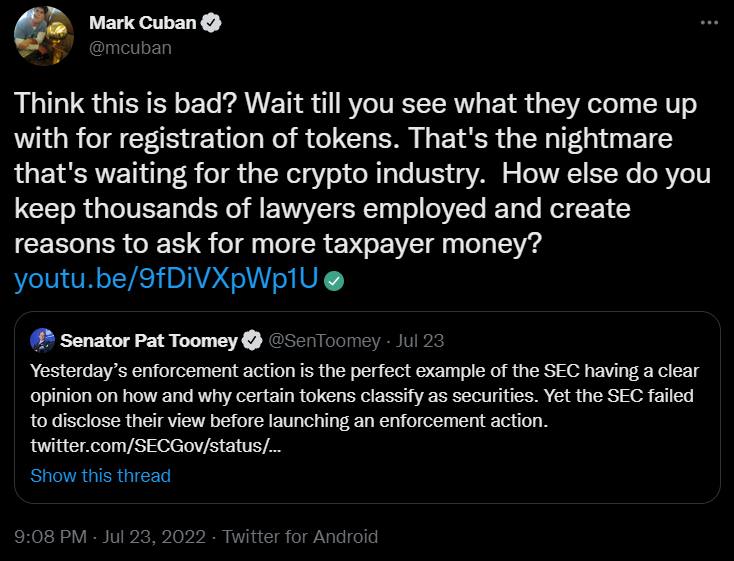Click Senator Pat Toomey's small avatar
The height and width of the screenshot is (561, 734).
pyautogui.click(x=42, y=340)
